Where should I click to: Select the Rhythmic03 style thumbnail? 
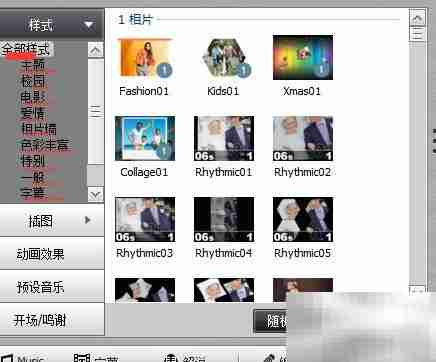click(145, 219)
